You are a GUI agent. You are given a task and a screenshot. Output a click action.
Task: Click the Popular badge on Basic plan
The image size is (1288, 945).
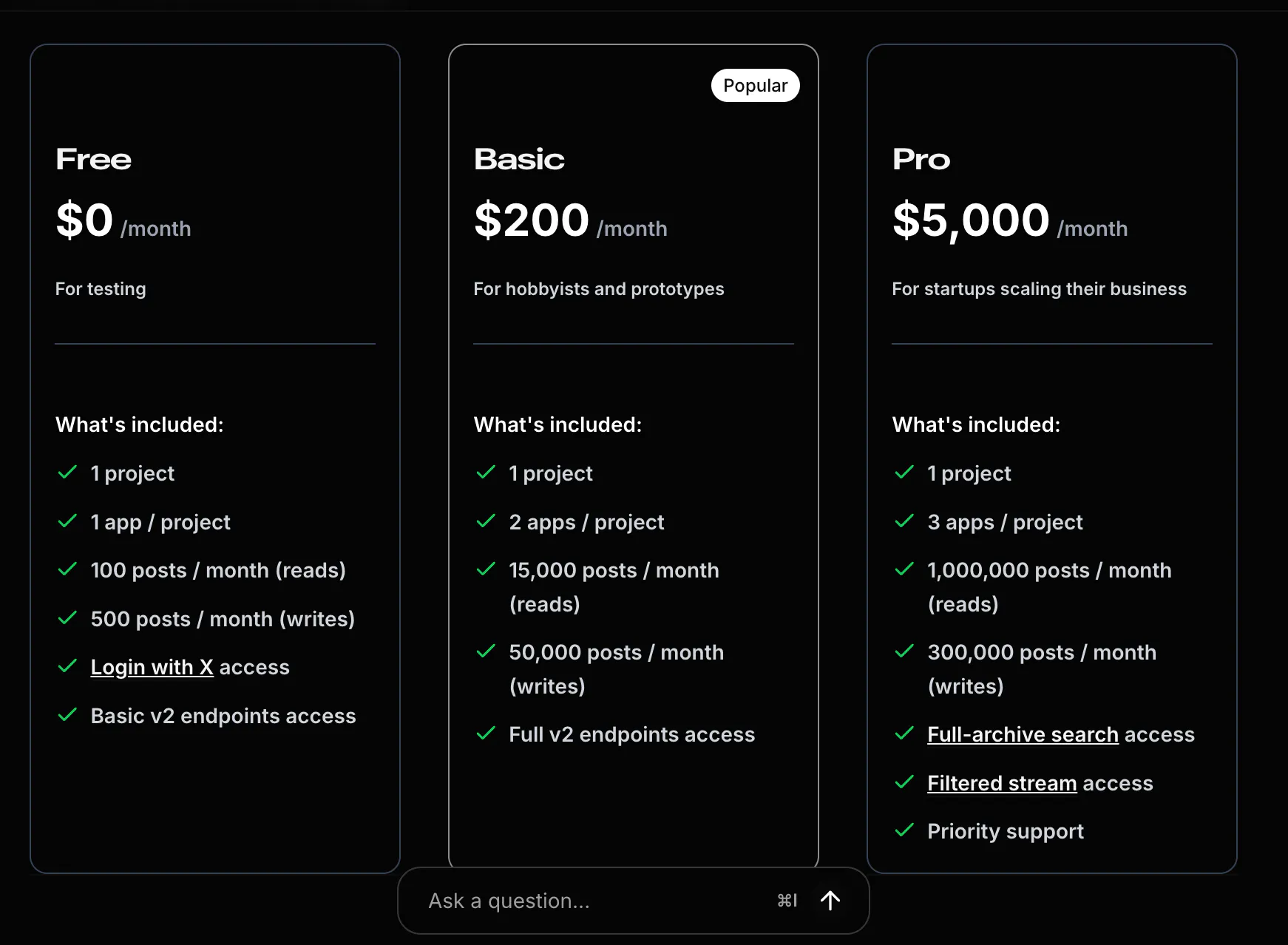tap(755, 86)
